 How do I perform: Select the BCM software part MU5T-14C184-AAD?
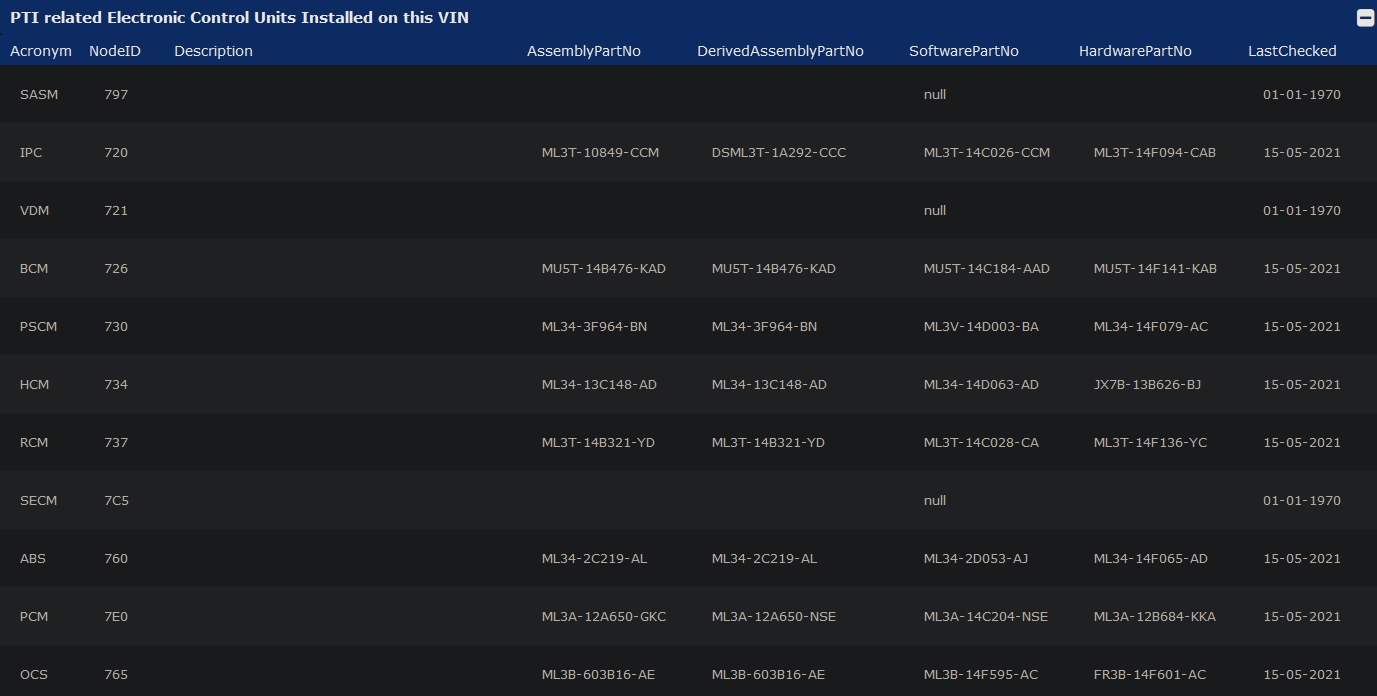(986, 269)
